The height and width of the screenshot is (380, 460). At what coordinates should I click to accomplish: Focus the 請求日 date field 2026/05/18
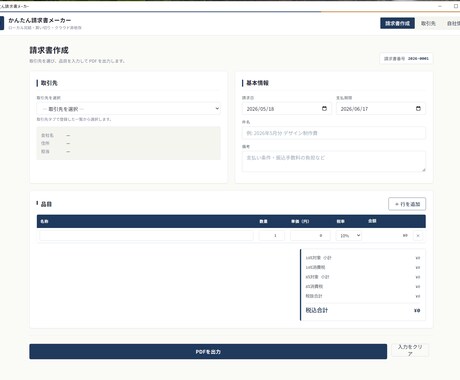tap(287, 109)
